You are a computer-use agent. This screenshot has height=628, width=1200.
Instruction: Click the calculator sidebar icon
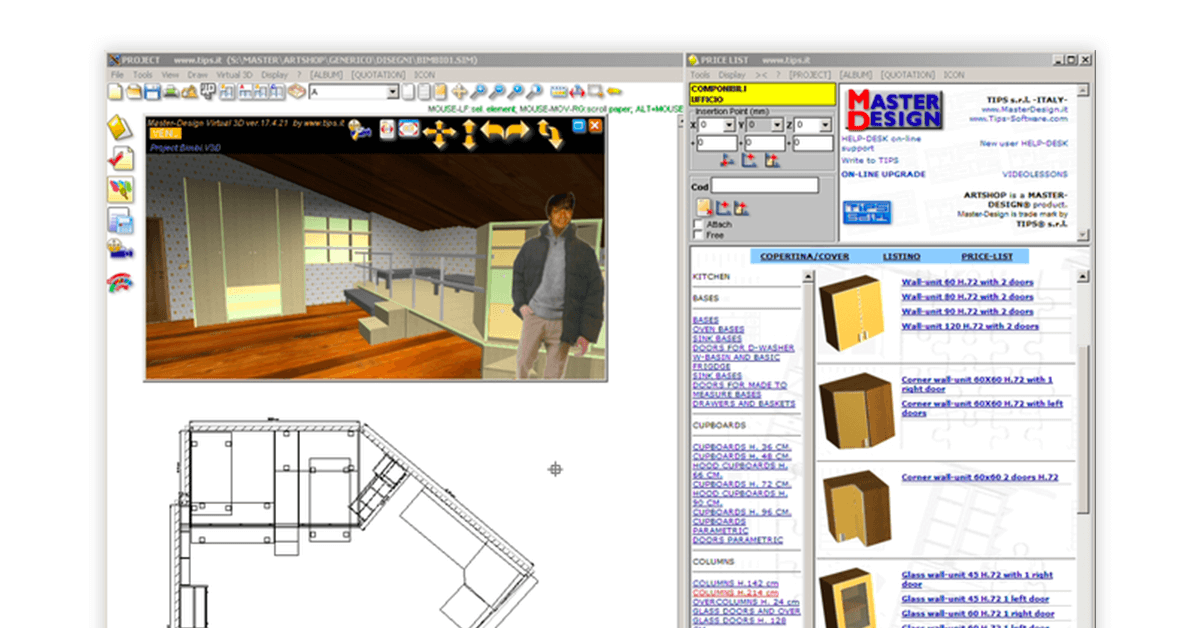(120, 220)
